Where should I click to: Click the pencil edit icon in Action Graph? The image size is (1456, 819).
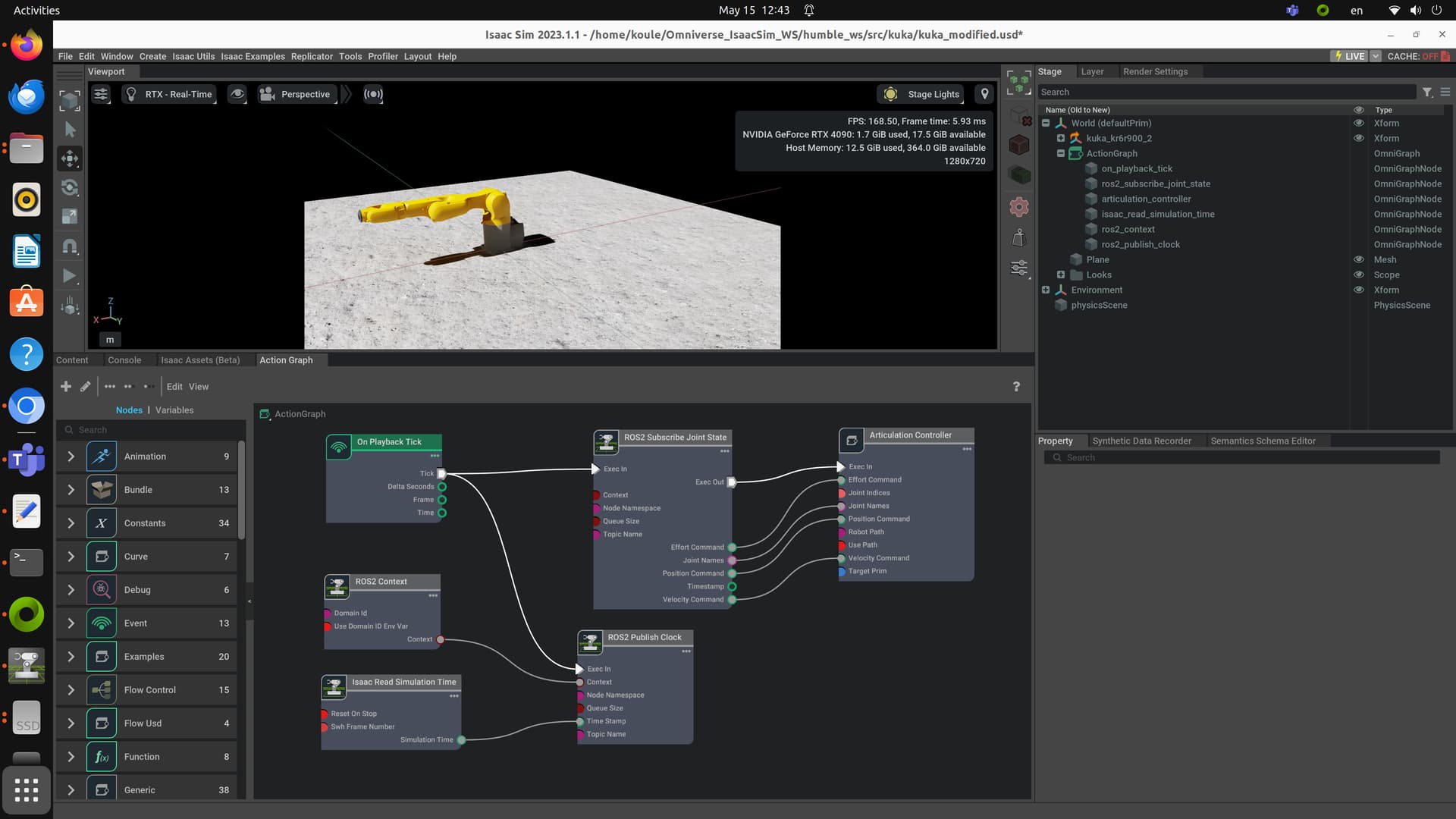point(86,387)
